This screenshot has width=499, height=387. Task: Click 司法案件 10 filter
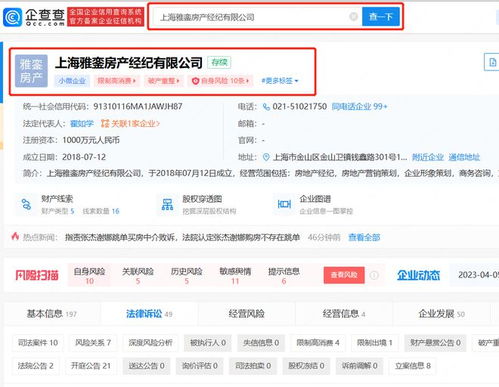38,343
